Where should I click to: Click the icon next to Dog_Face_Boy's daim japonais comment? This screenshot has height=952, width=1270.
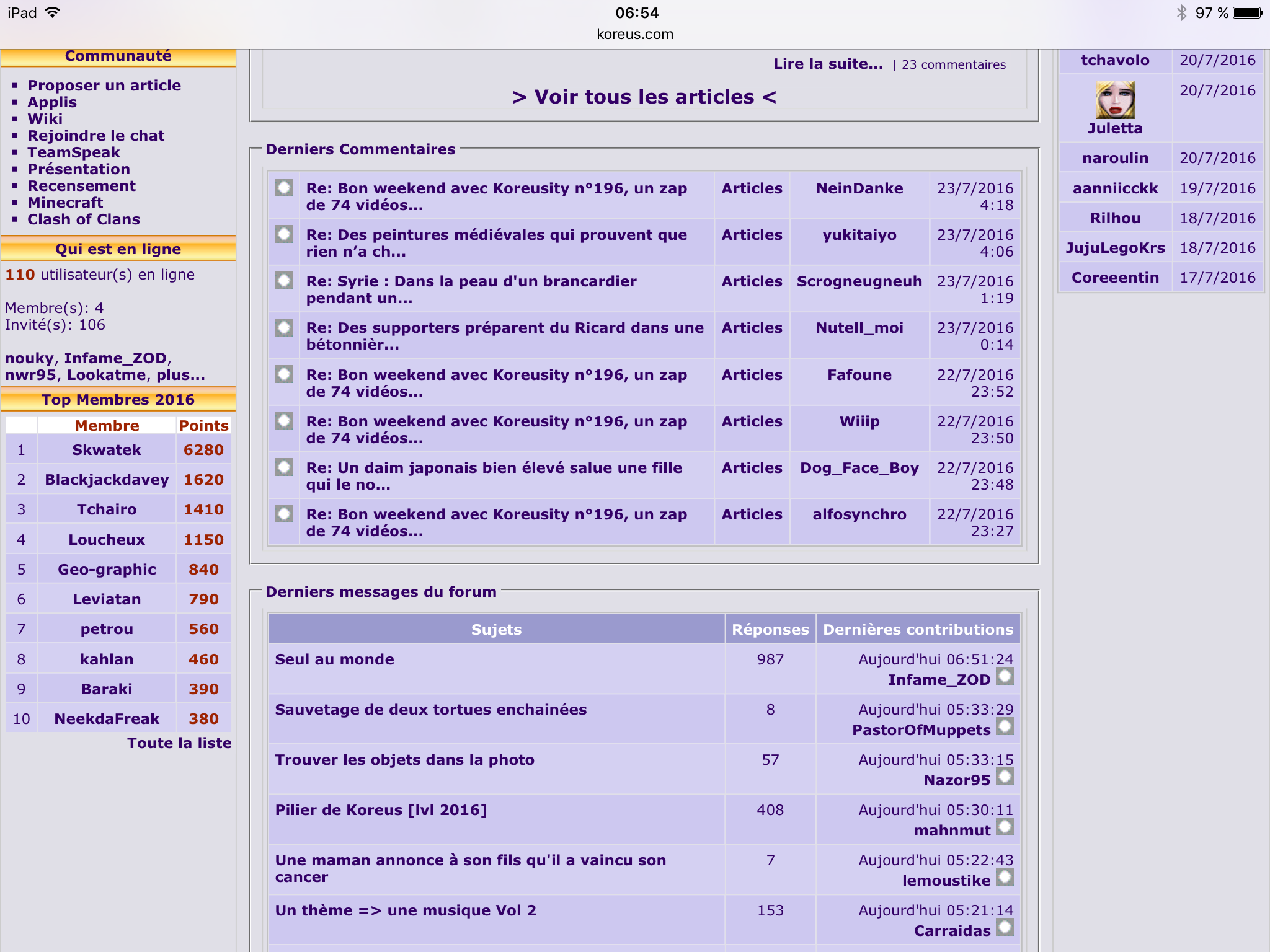coord(284,467)
